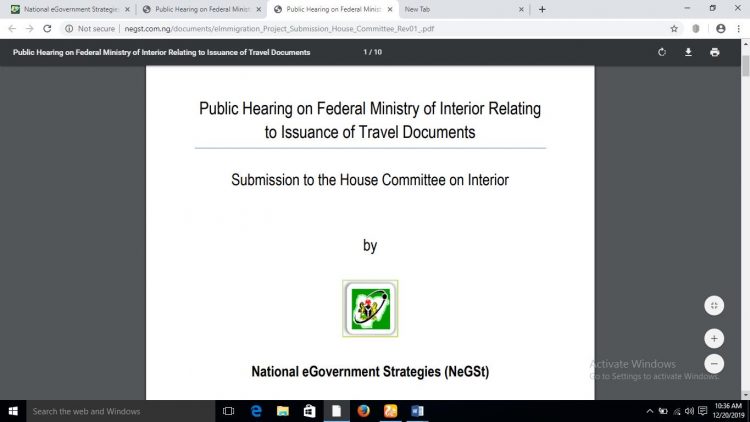Click the NeGSt logo in document
Image resolution: width=750 pixels, height=422 pixels.
370,309
